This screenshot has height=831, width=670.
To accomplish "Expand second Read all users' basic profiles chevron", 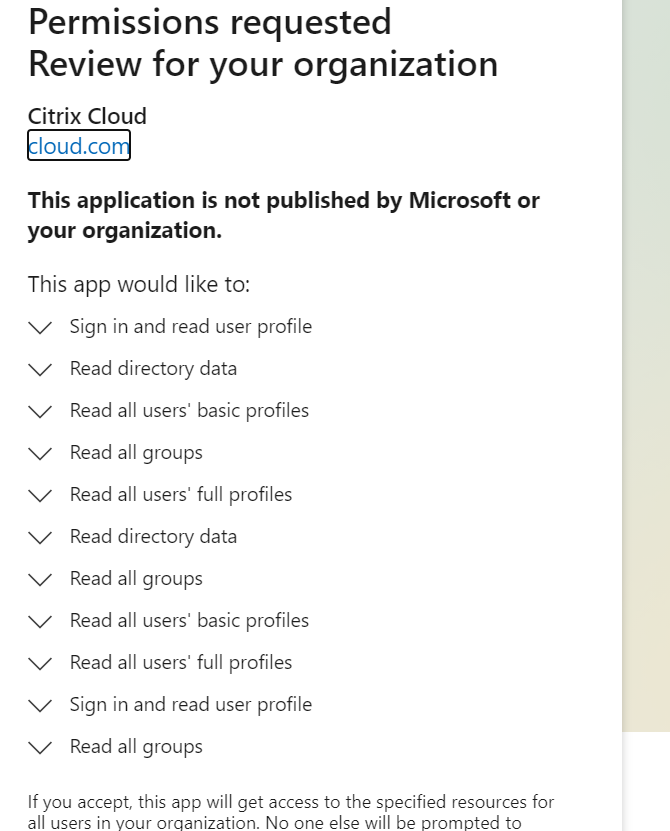I will tap(40, 621).
